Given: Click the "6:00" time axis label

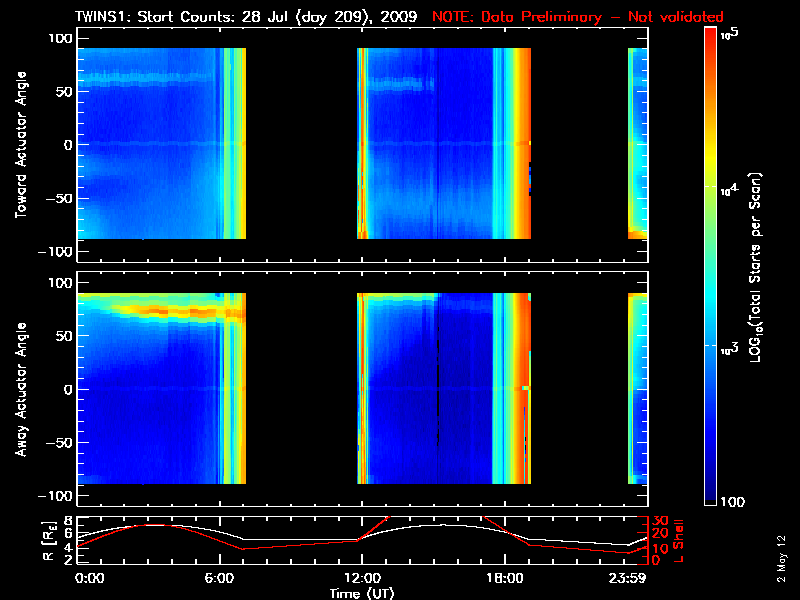Looking at the screenshot, I should (x=219, y=578).
